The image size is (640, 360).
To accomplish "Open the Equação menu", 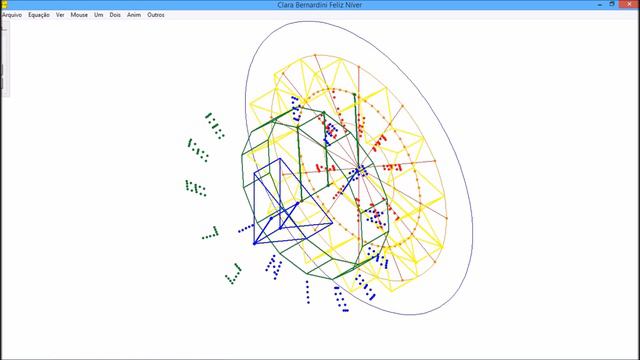I will coord(39,15).
